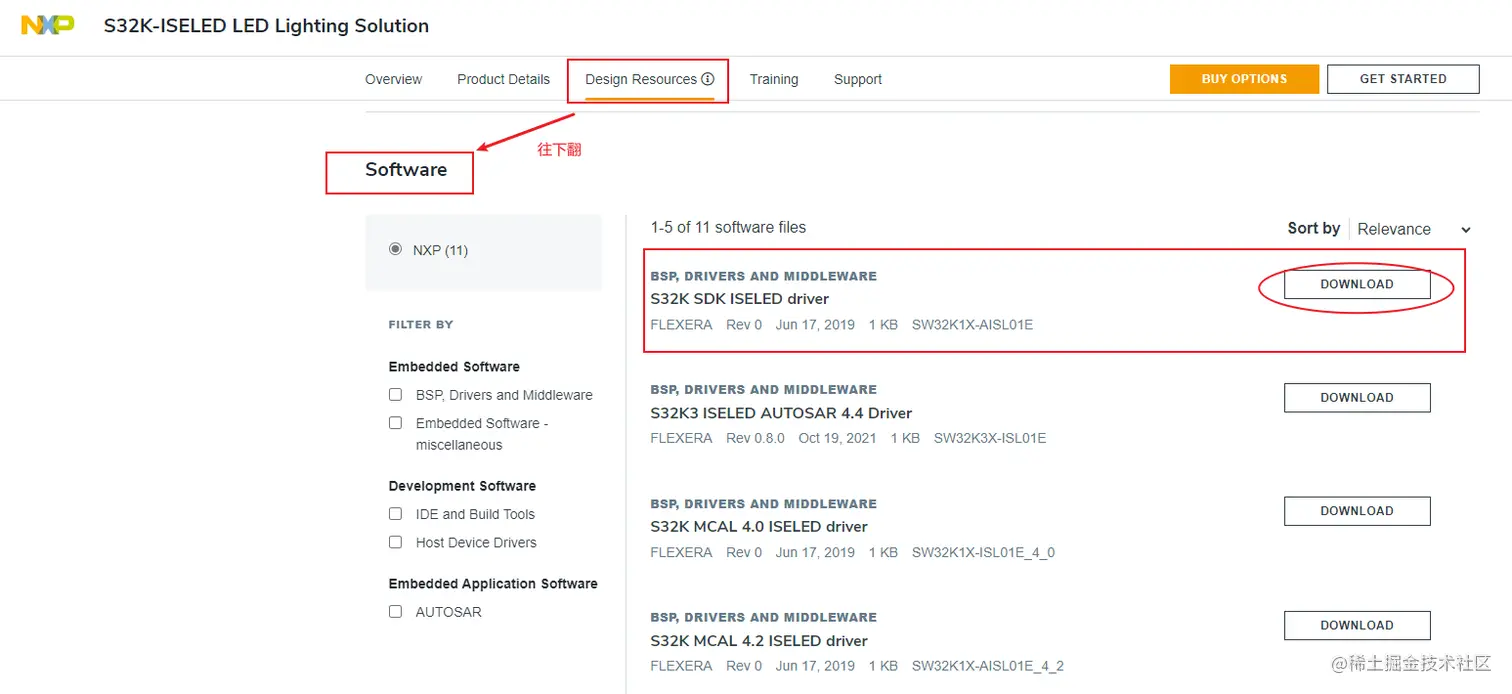Click the 1-5 of 11 software files text
The width and height of the screenshot is (1512, 694).
tap(728, 227)
